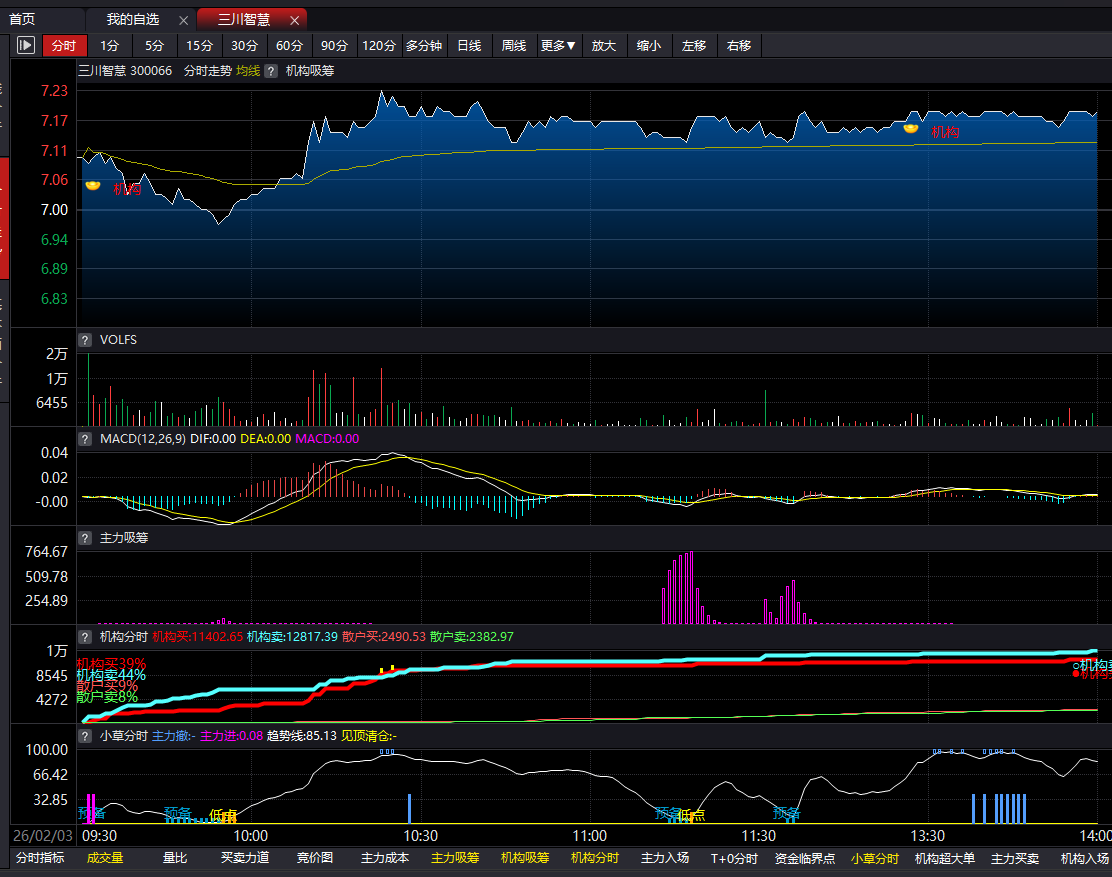
Task: Switch to the 我的自选 tab
Action: point(133,20)
